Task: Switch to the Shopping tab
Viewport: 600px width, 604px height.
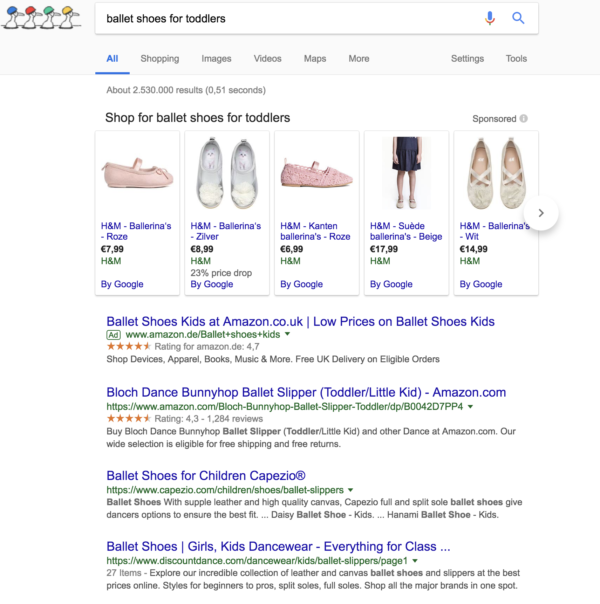Action: click(160, 59)
